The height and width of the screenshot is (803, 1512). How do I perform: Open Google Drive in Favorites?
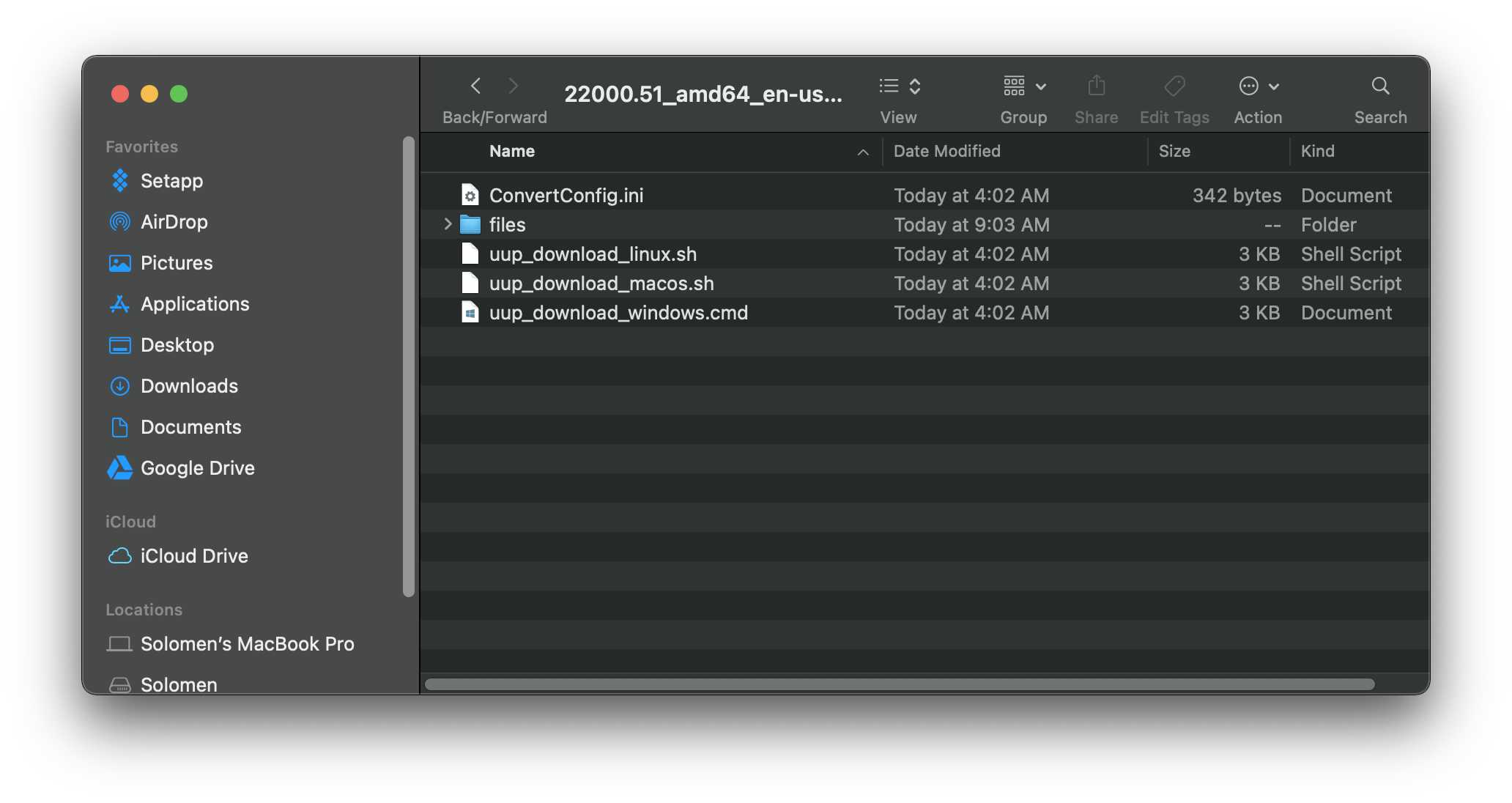pos(198,466)
